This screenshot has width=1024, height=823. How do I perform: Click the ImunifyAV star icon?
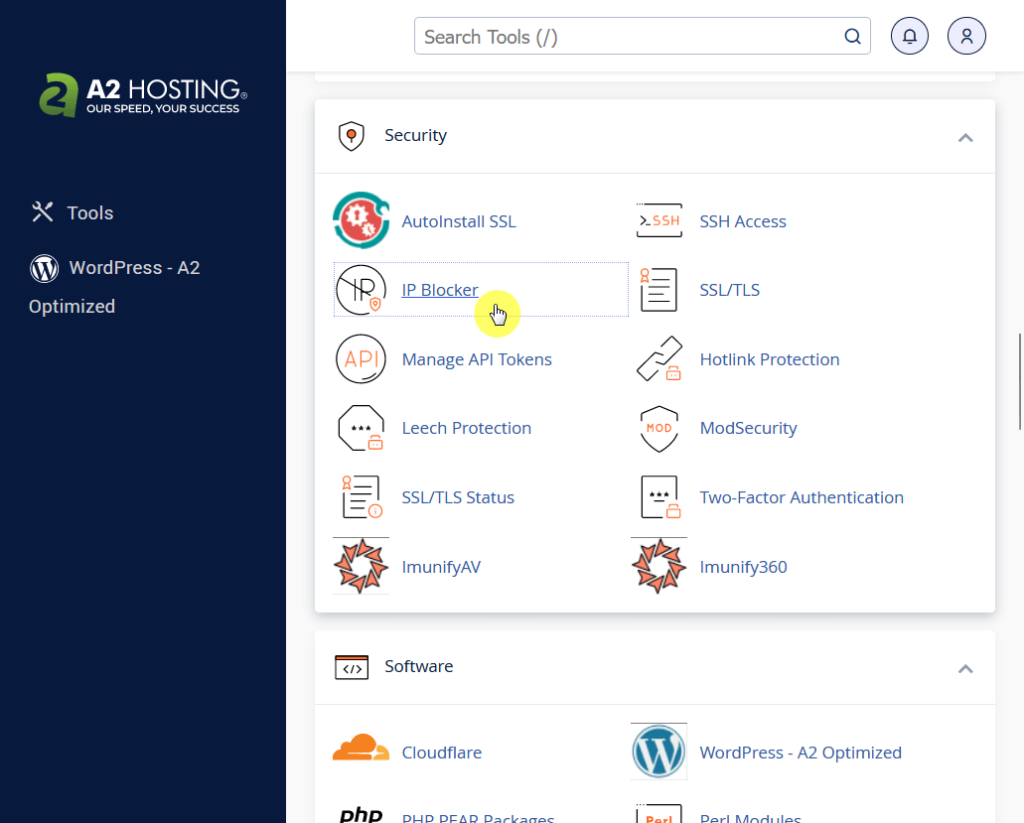[361, 566]
